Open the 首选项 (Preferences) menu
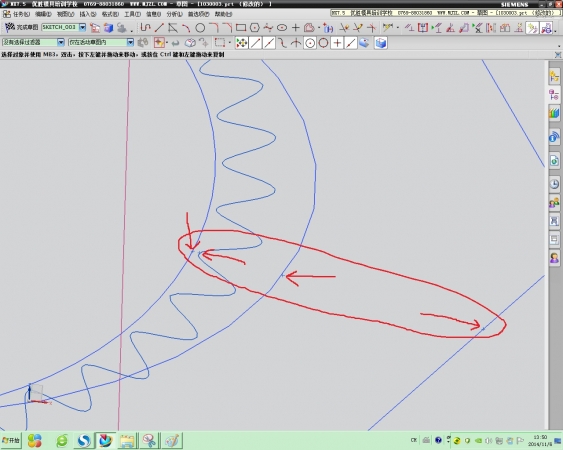563x450 pixels. coord(199,14)
